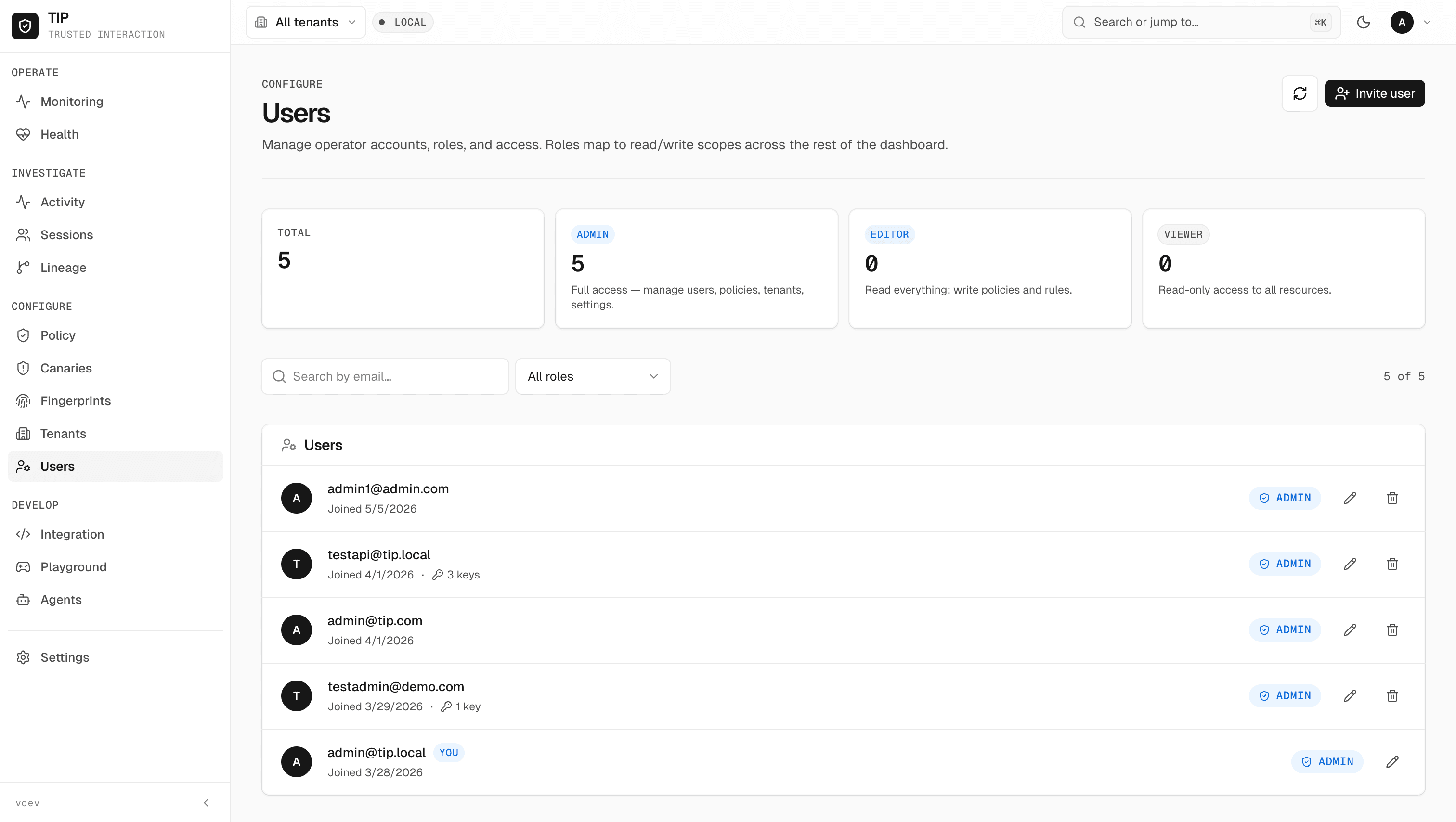Viewport: 1456px width, 822px height.
Task: Navigate to Sessions
Action: 115,235
